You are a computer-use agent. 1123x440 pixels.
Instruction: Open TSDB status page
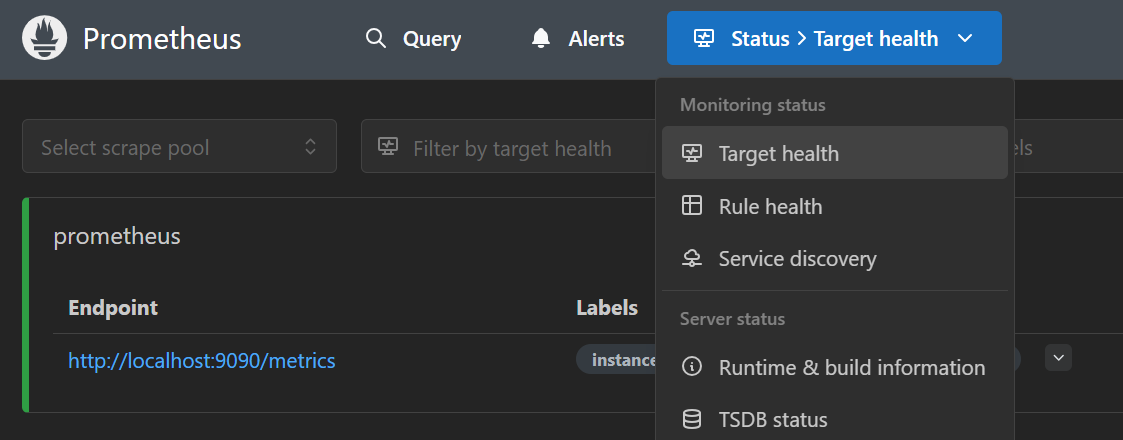[x=834, y=420]
